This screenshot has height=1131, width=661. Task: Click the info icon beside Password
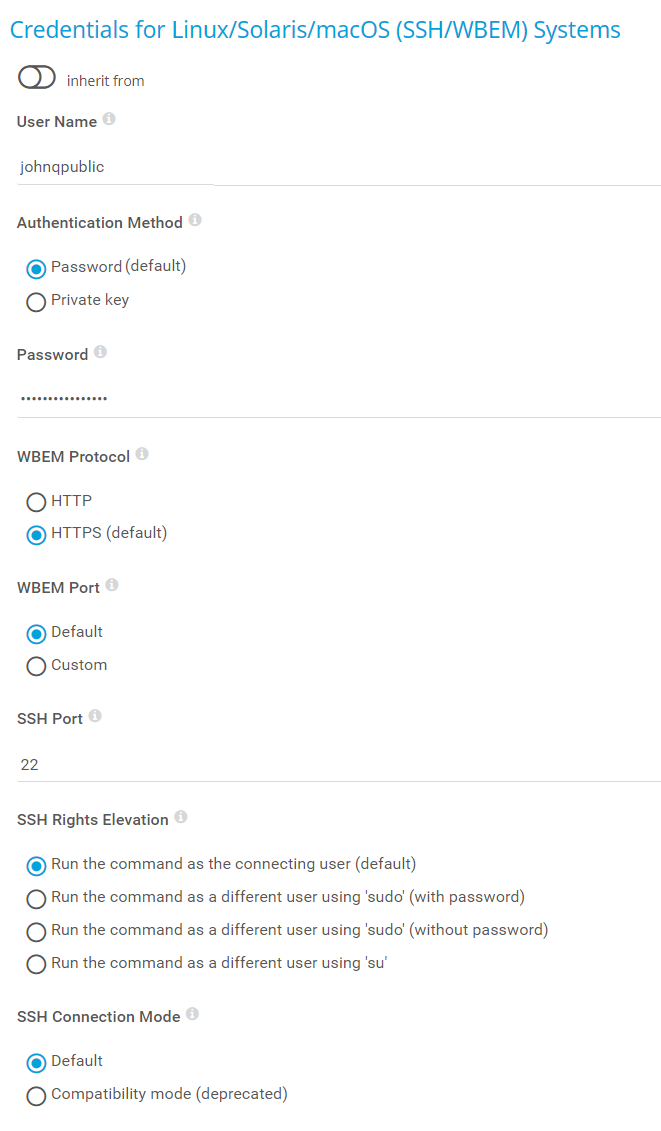[100, 352]
